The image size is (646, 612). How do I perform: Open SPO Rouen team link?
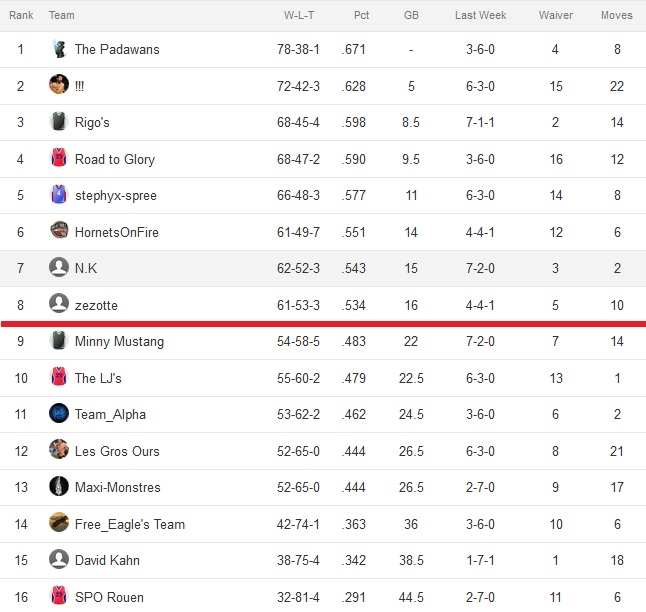pos(109,597)
